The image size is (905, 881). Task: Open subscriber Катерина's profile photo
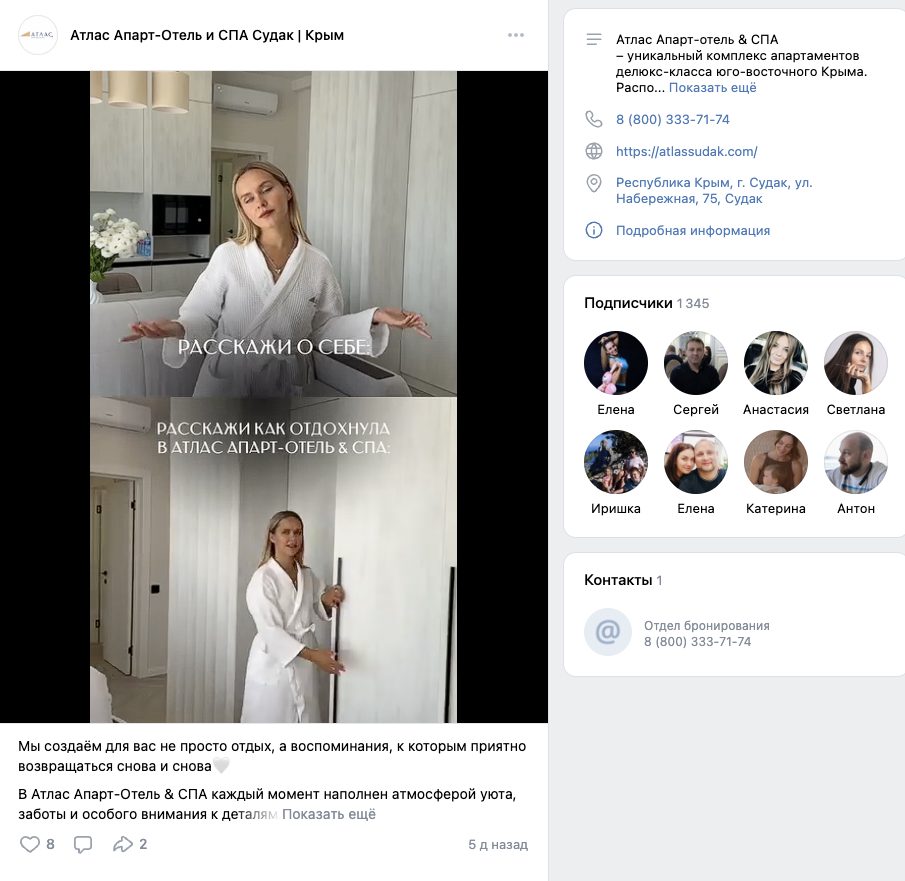coord(776,462)
